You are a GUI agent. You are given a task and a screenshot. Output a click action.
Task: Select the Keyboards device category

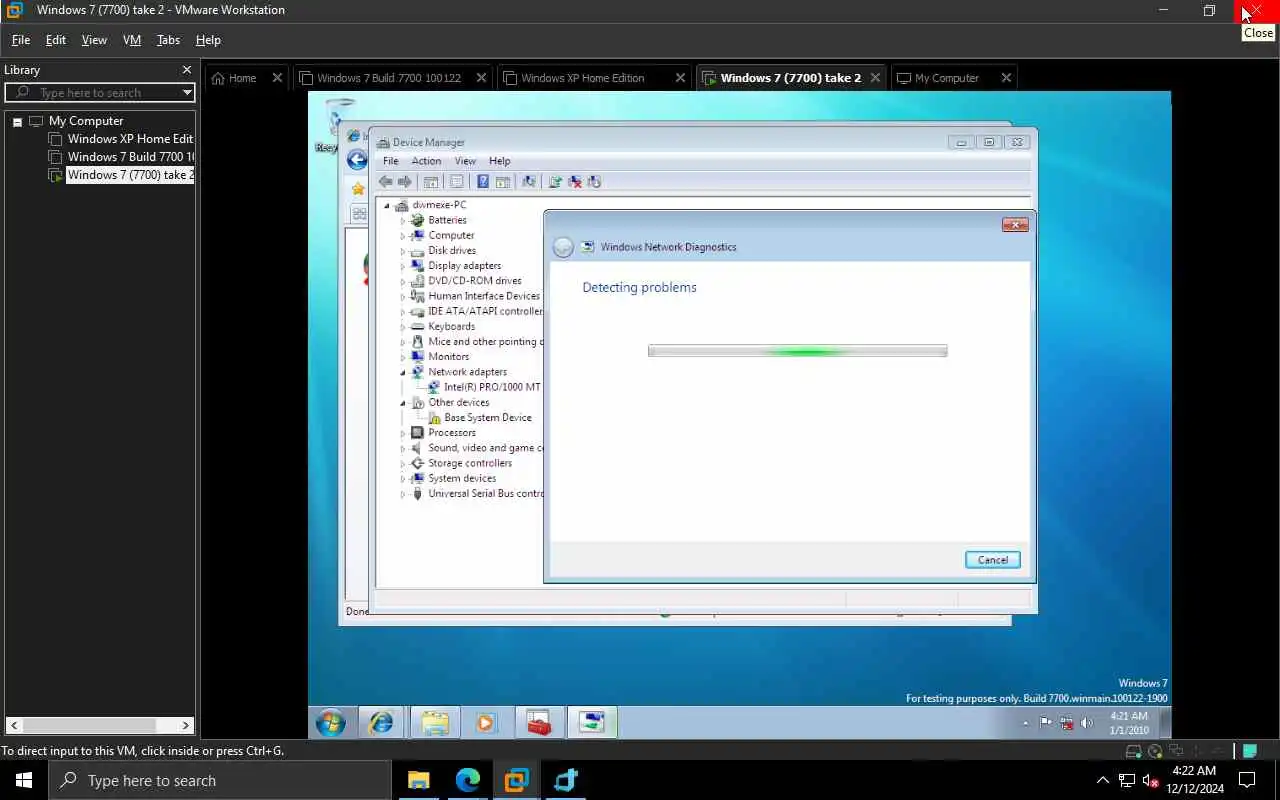tap(451, 327)
